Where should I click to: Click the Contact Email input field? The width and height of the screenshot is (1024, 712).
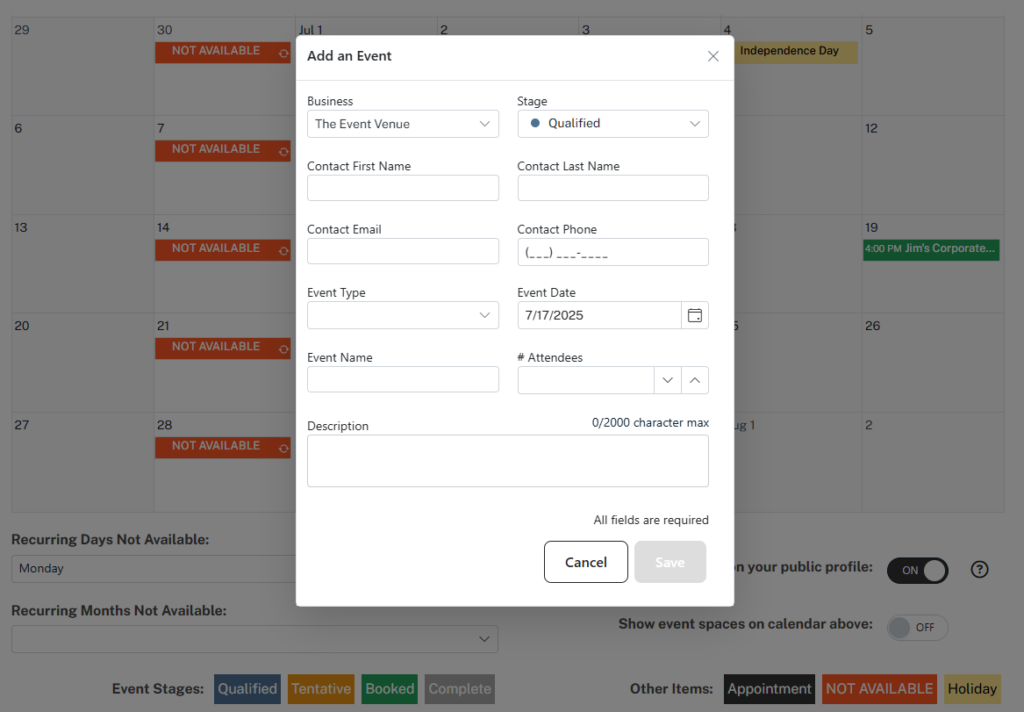pos(403,251)
